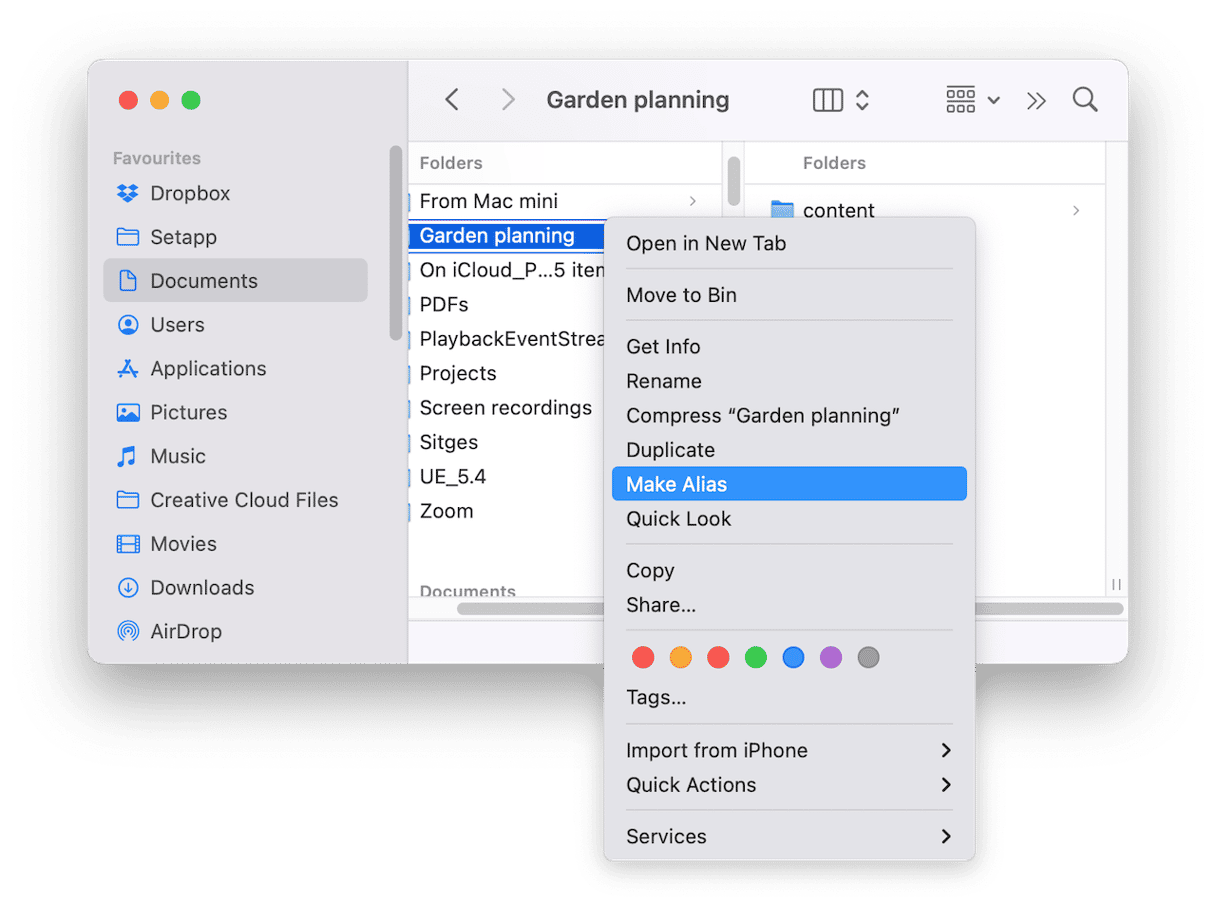This screenshot has width=1216, height=903.
Task: Click the column view icon
Action: coord(828,100)
